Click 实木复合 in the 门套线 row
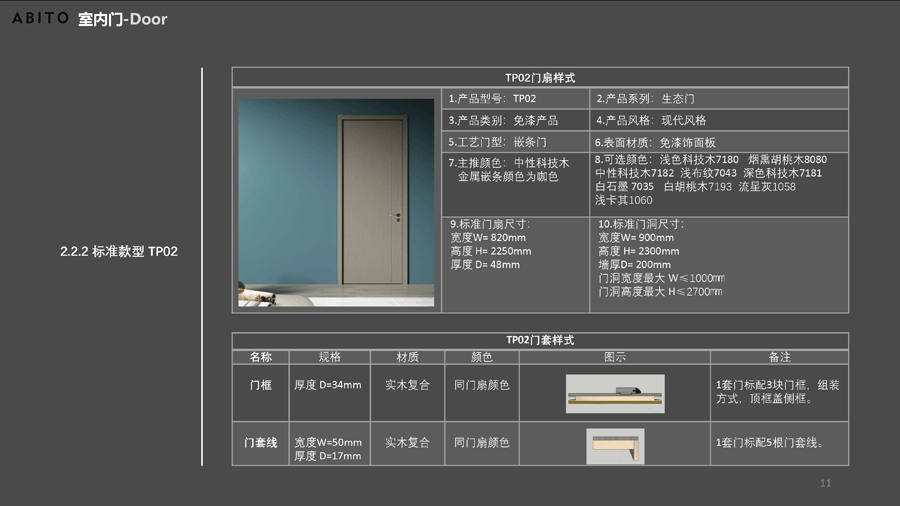 (x=408, y=442)
